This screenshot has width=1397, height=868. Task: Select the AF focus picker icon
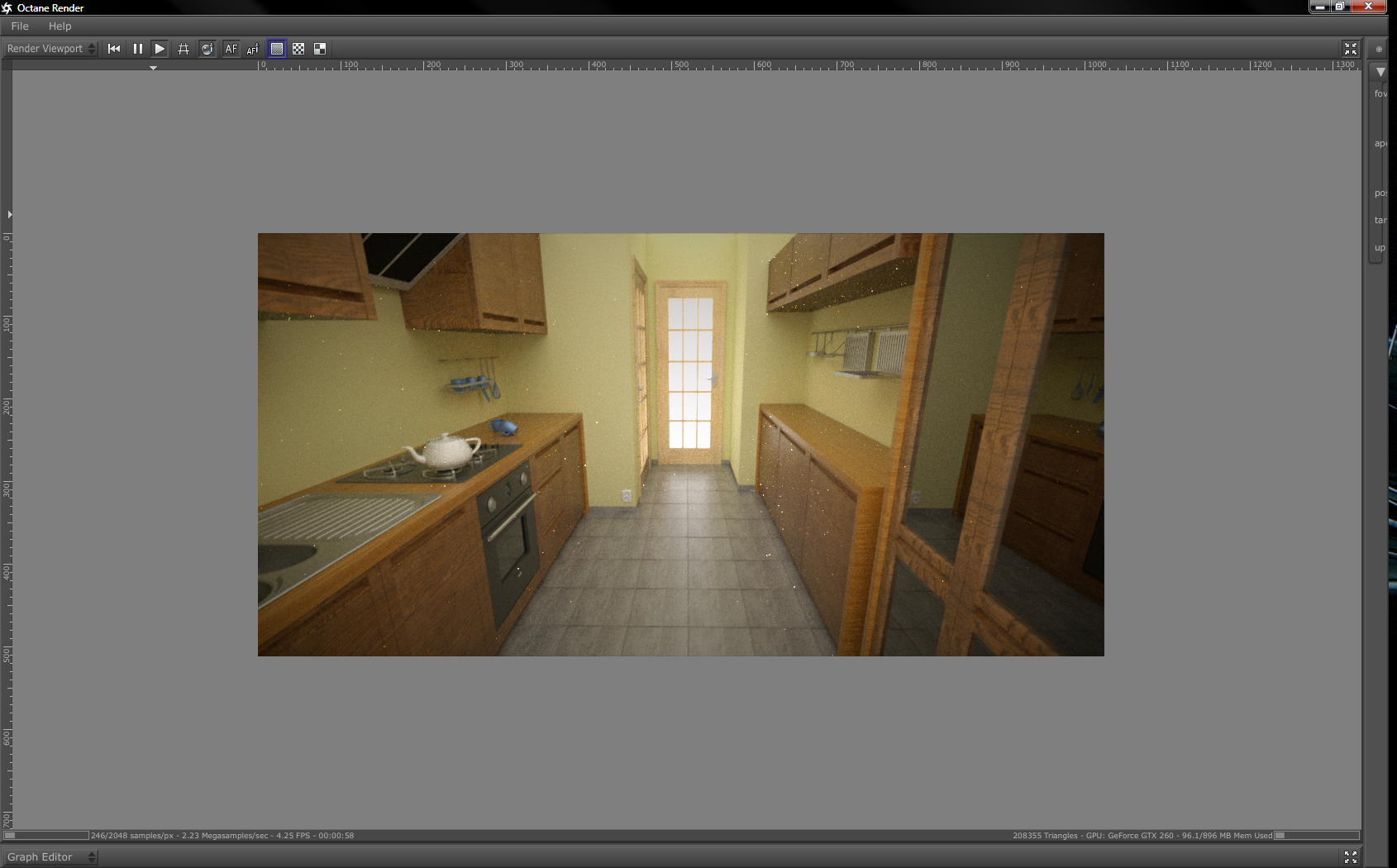coord(253,49)
